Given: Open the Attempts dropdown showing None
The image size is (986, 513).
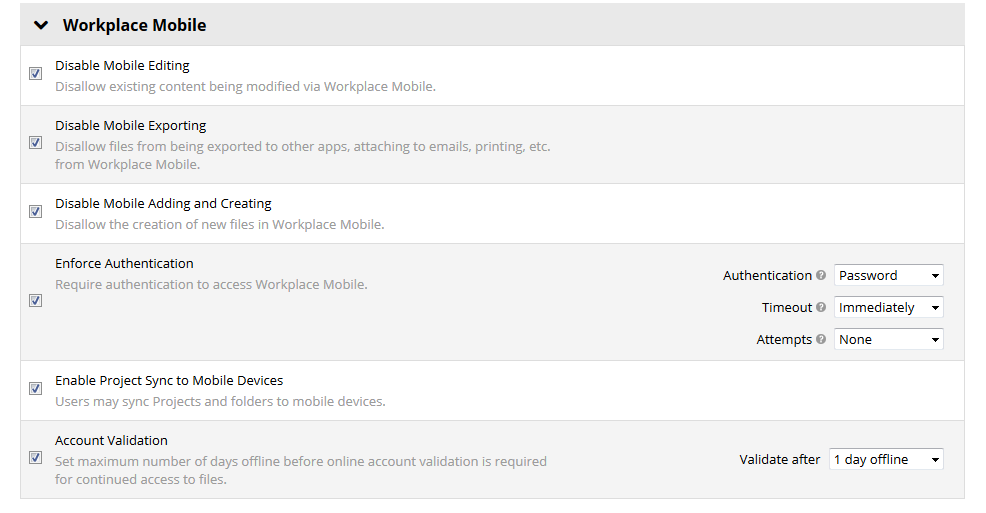Looking at the screenshot, I should point(888,340).
